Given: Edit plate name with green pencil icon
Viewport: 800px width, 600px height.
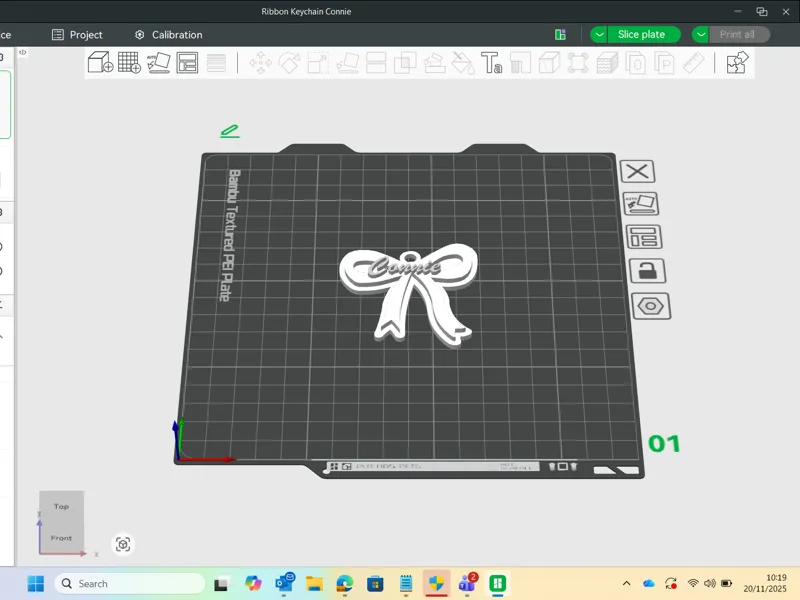Looking at the screenshot, I should click(230, 131).
